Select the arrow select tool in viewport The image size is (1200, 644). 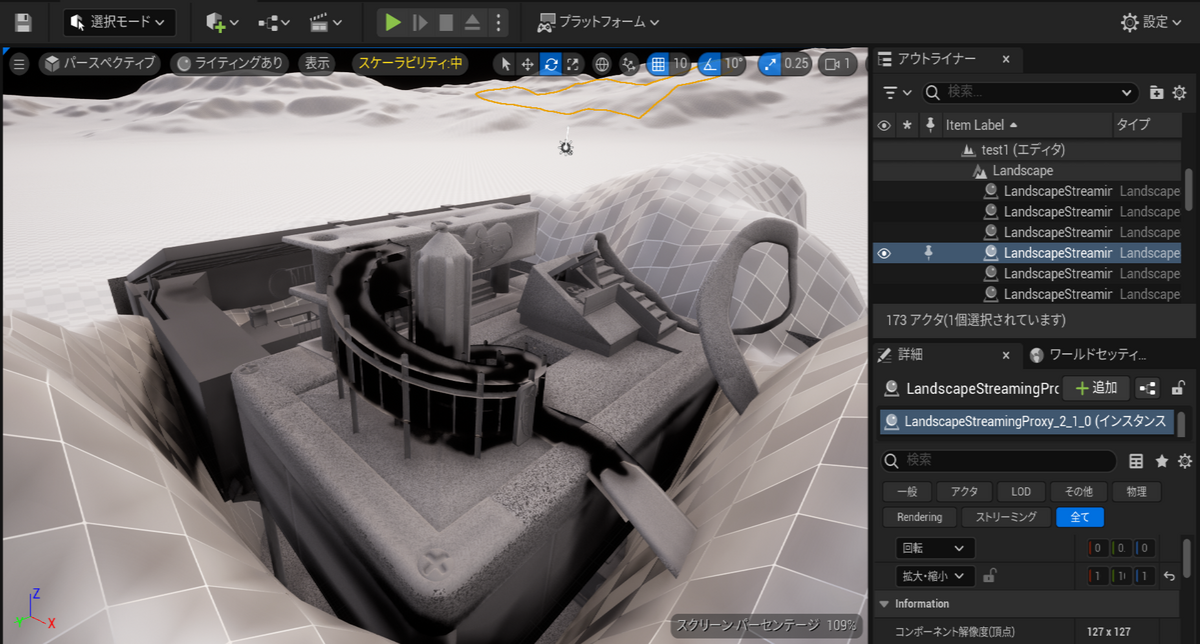click(x=506, y=64)
